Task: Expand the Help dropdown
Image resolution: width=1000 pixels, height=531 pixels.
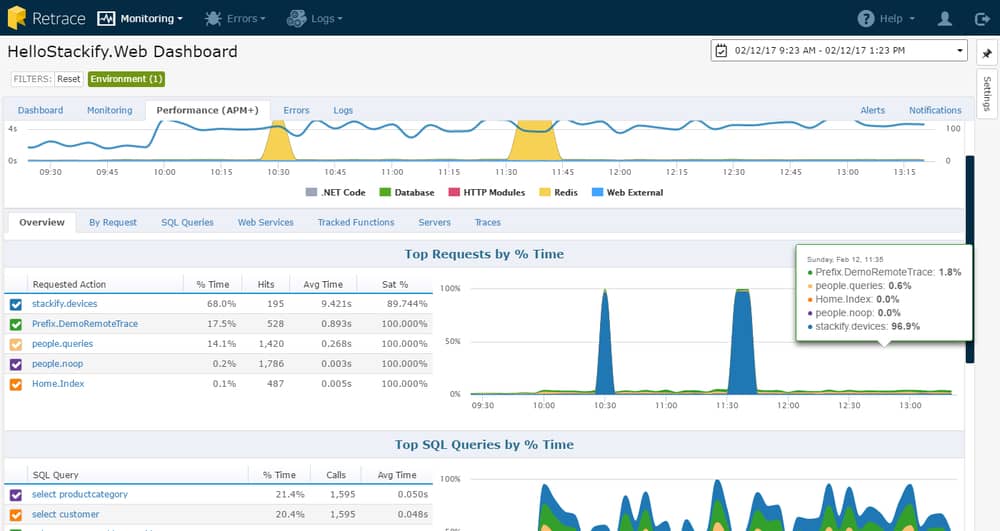Action: pyautogui.click(x=897, y=18)
